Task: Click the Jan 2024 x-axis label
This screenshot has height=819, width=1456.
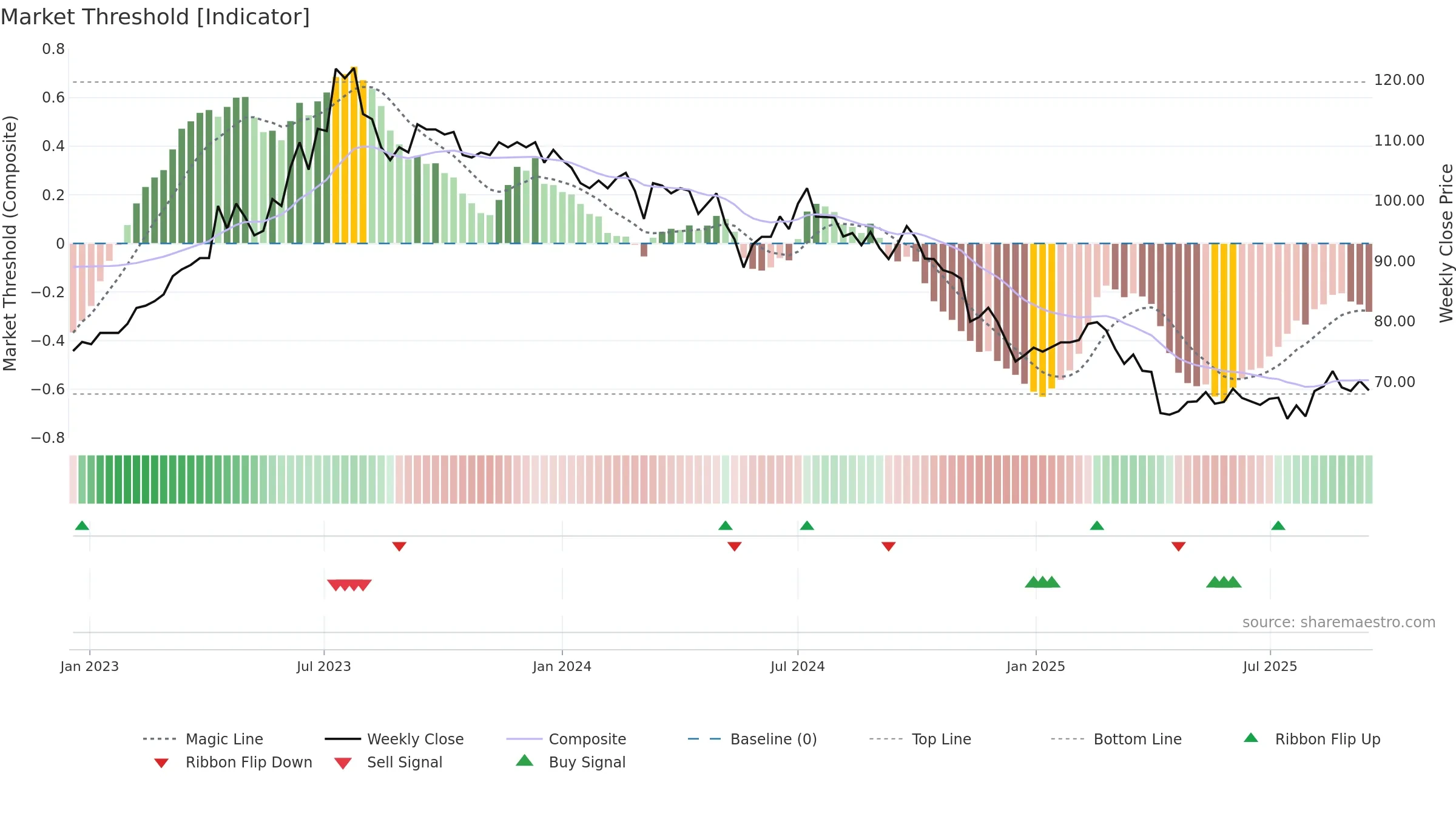Action: coord(562,666)
